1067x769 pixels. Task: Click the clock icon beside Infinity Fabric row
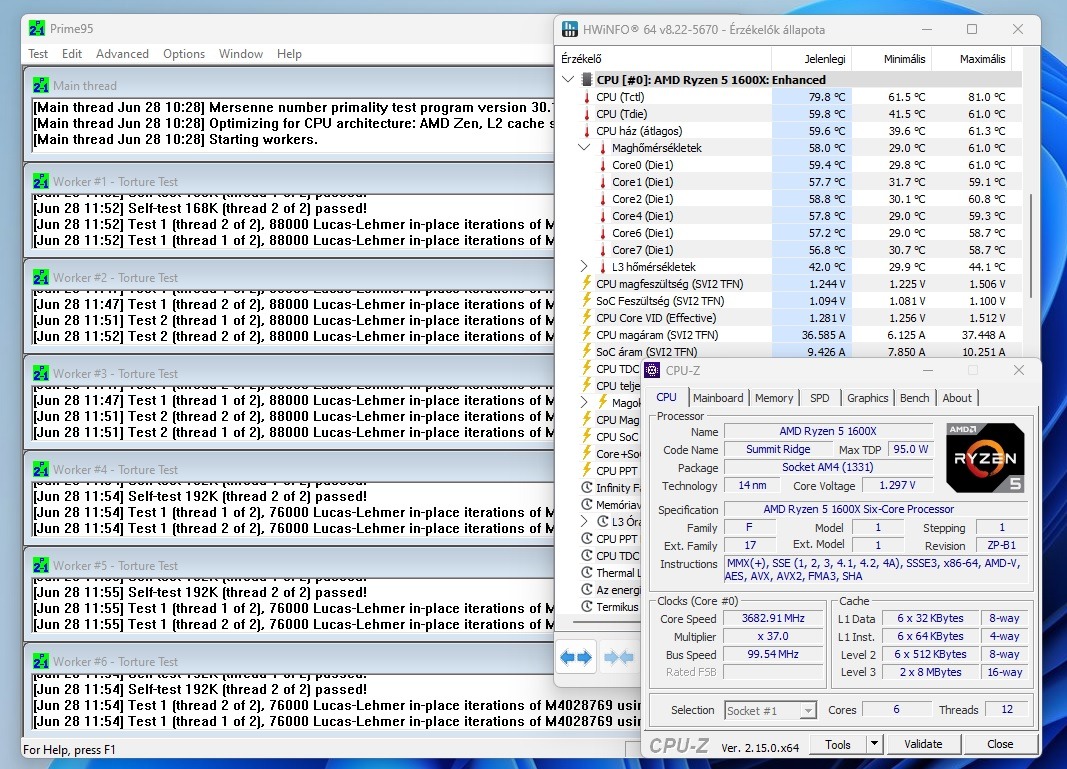tap(587, 487)
